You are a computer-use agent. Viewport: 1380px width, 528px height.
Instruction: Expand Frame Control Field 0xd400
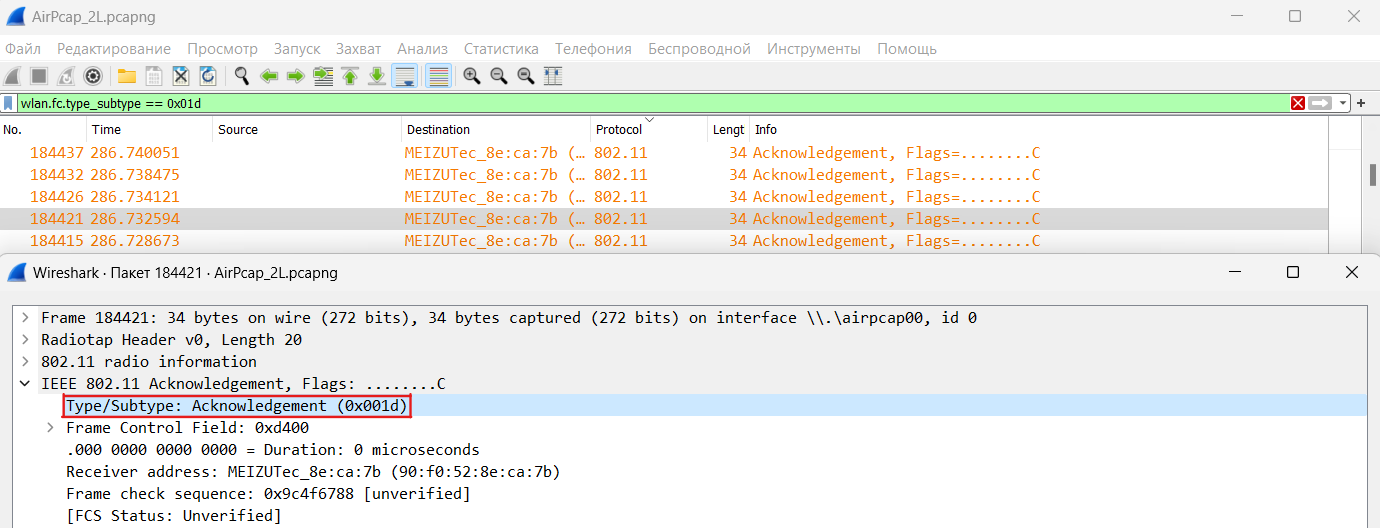pos(50,428)
